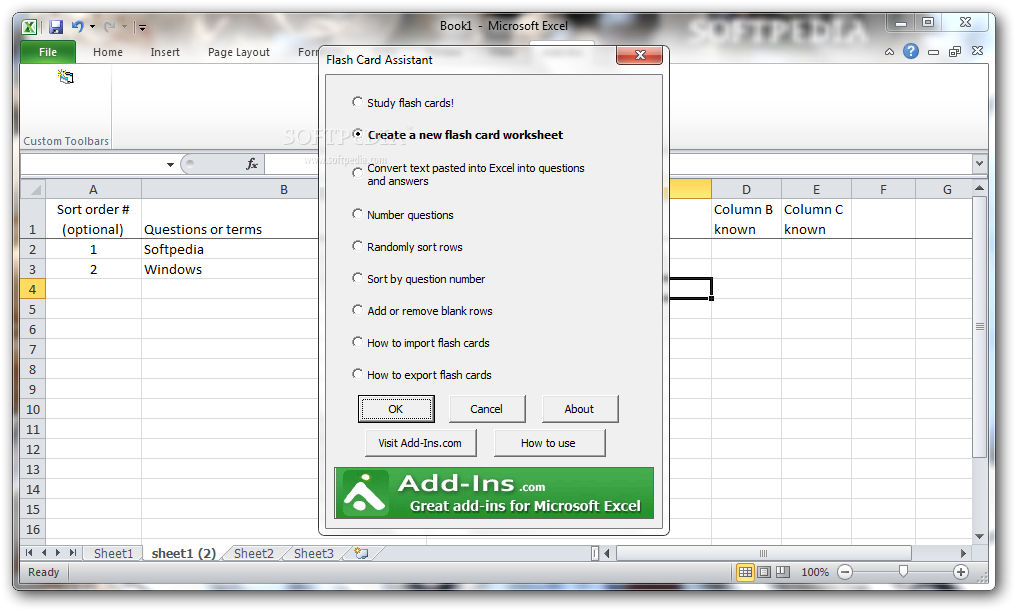Click the Add-Ins.com green banner

(494, 493)
